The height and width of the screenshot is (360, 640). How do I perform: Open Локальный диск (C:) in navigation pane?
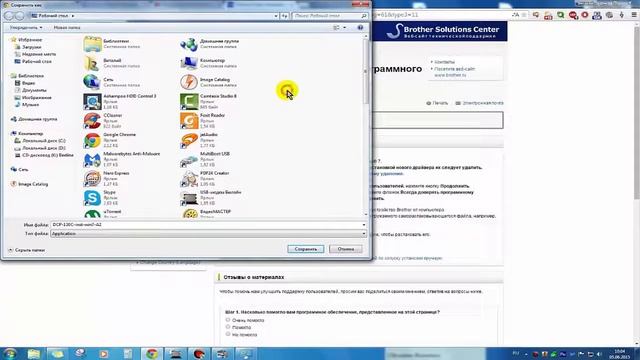click(40, 140)
